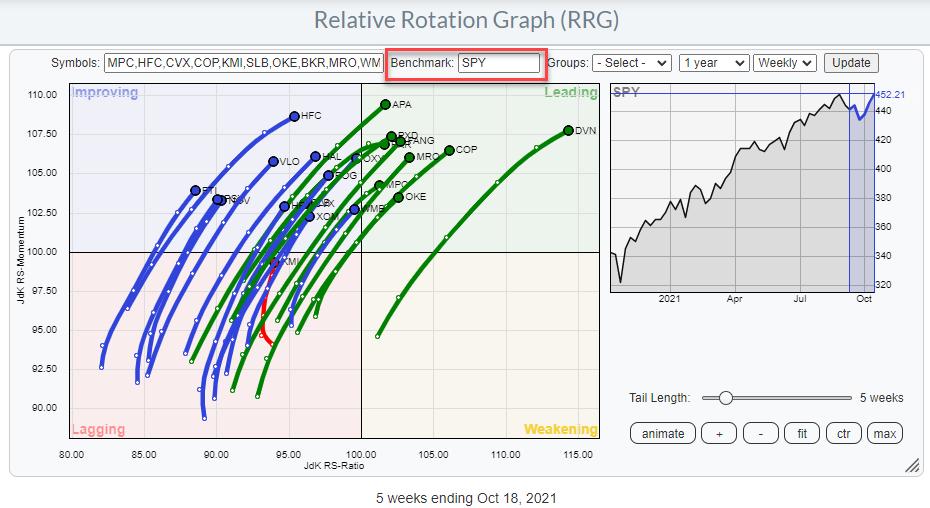Select the DVN data point
This screenshot has width=930, height=508.
click(x=568, y=130)
